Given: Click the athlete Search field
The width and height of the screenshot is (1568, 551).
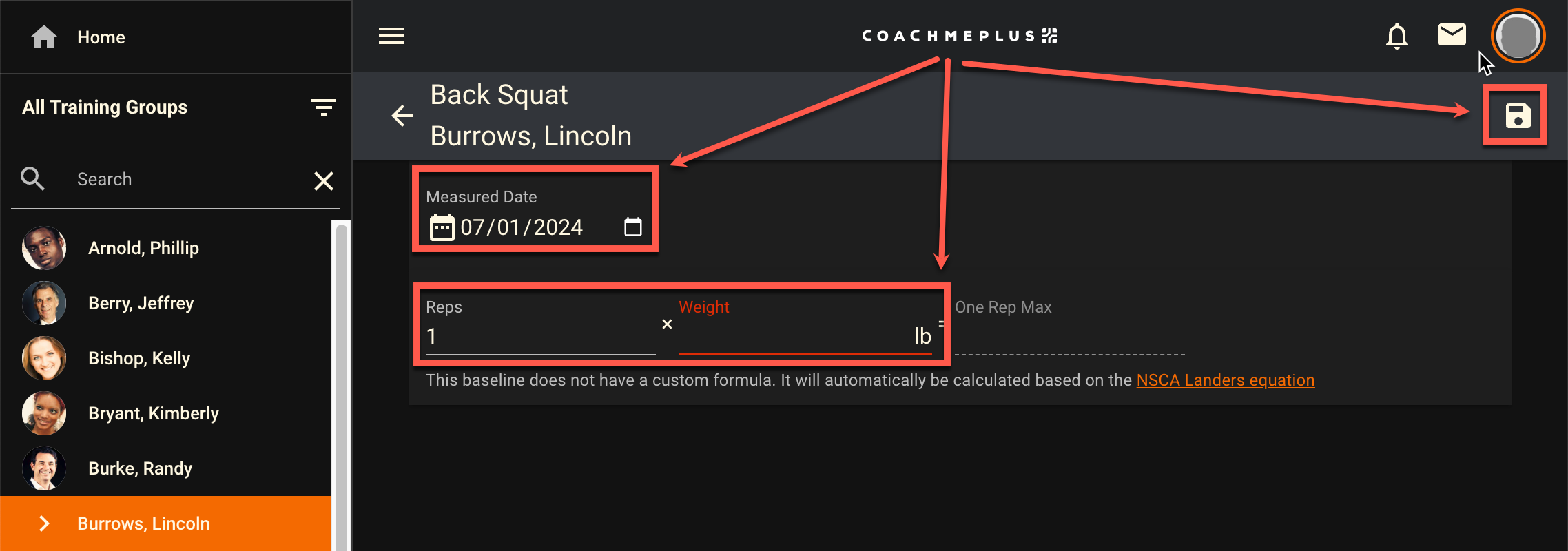Looking at the screenshot, I should (x=186, y=179).
